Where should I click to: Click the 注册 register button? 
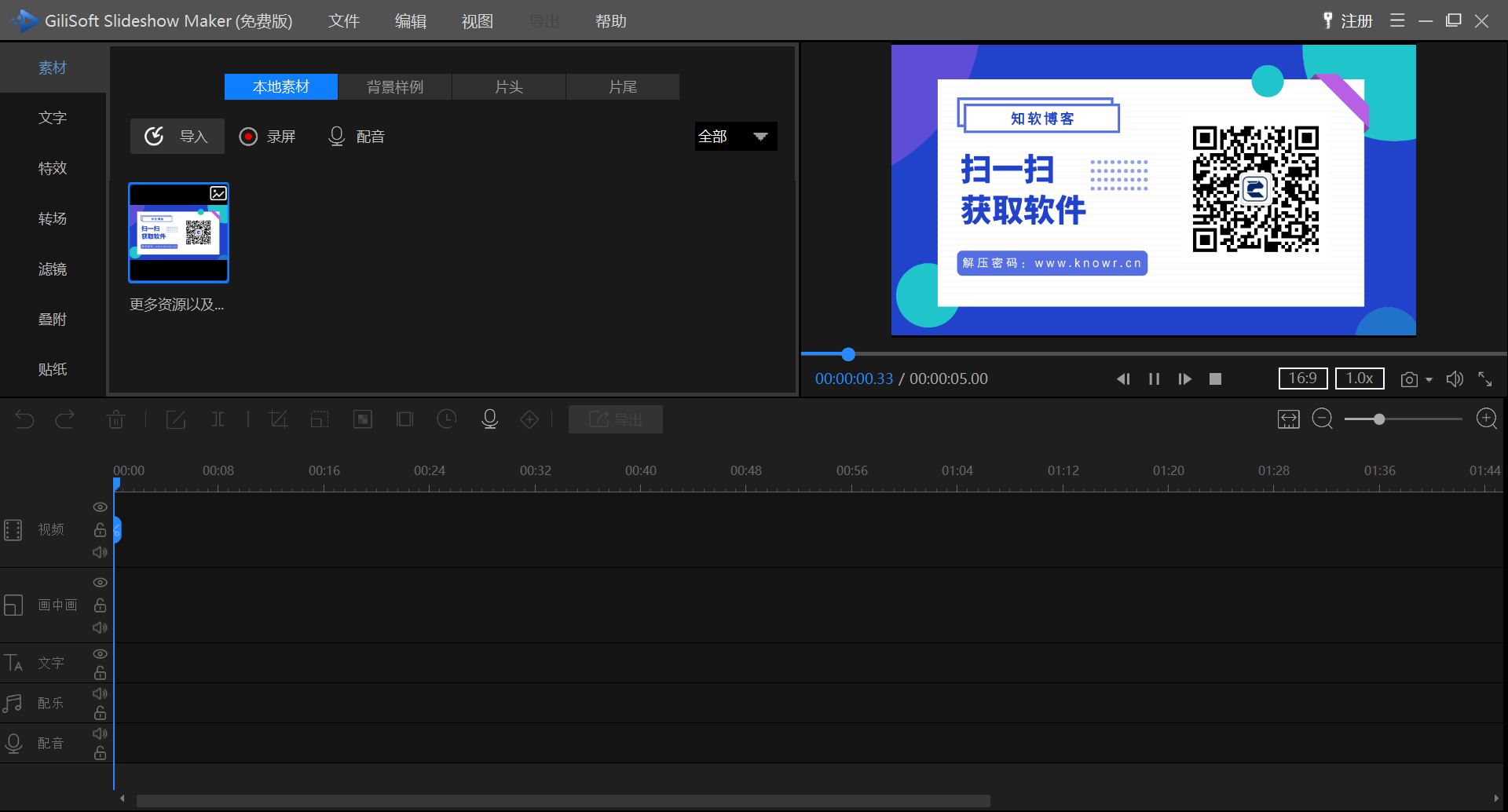(x=1348, y=21)
